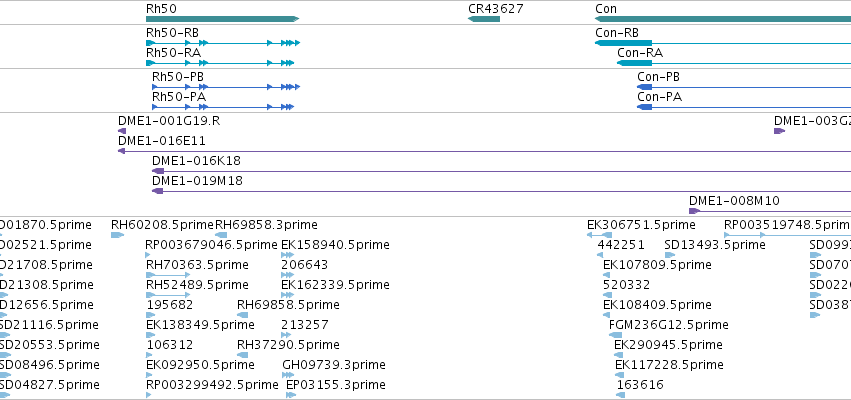Click the Rh50-PB coding sequence glyph
Viewport: 851px width, 400px height.
[x=226, y=87]
